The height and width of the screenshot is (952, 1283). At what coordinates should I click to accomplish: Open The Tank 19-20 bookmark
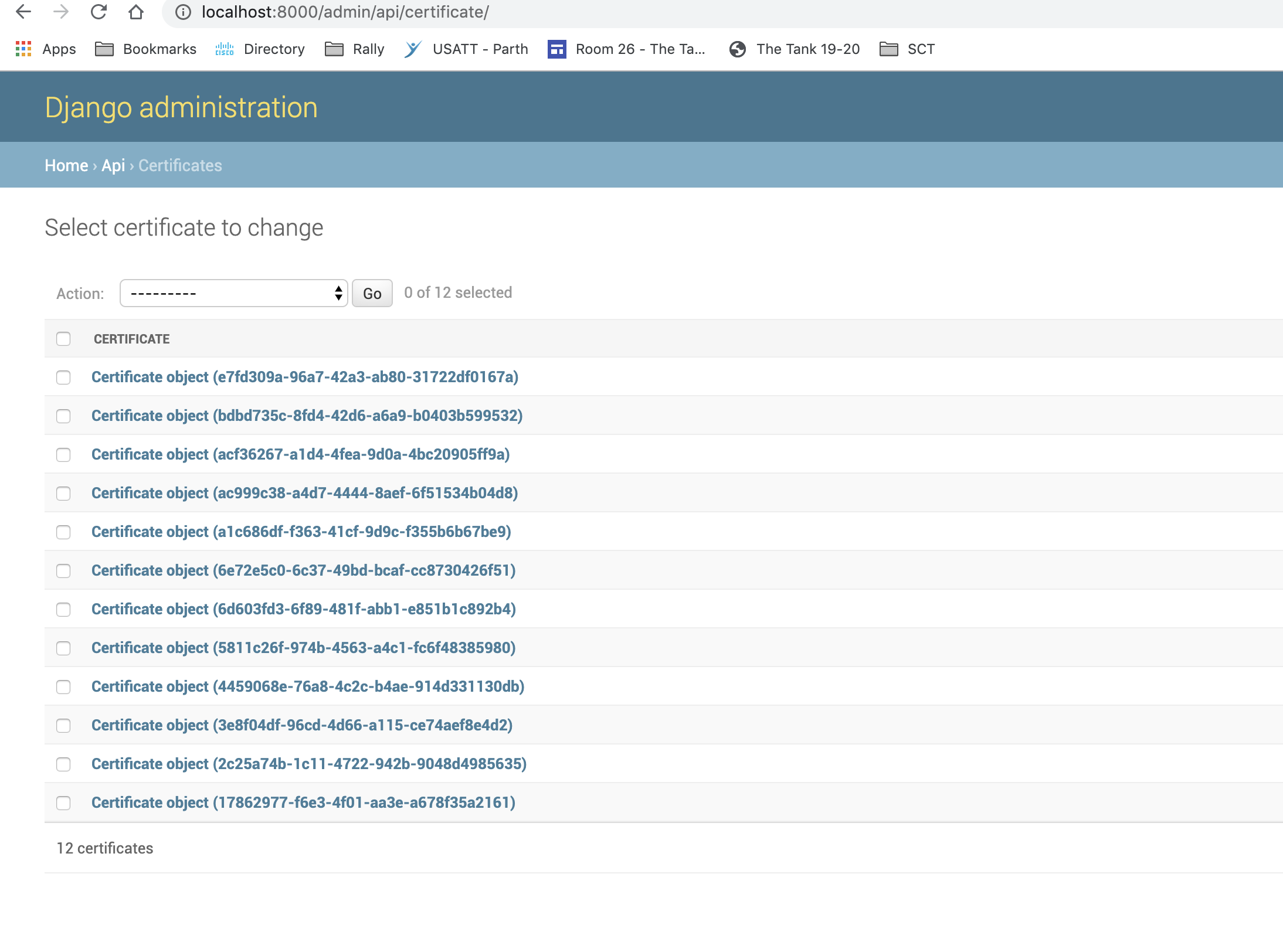[795, 49]
